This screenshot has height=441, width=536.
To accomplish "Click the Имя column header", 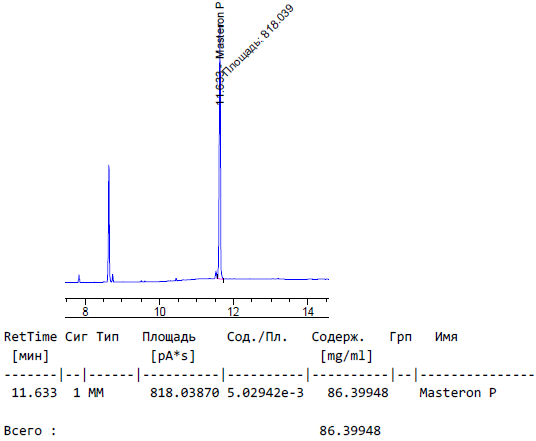I will point(446,337).
